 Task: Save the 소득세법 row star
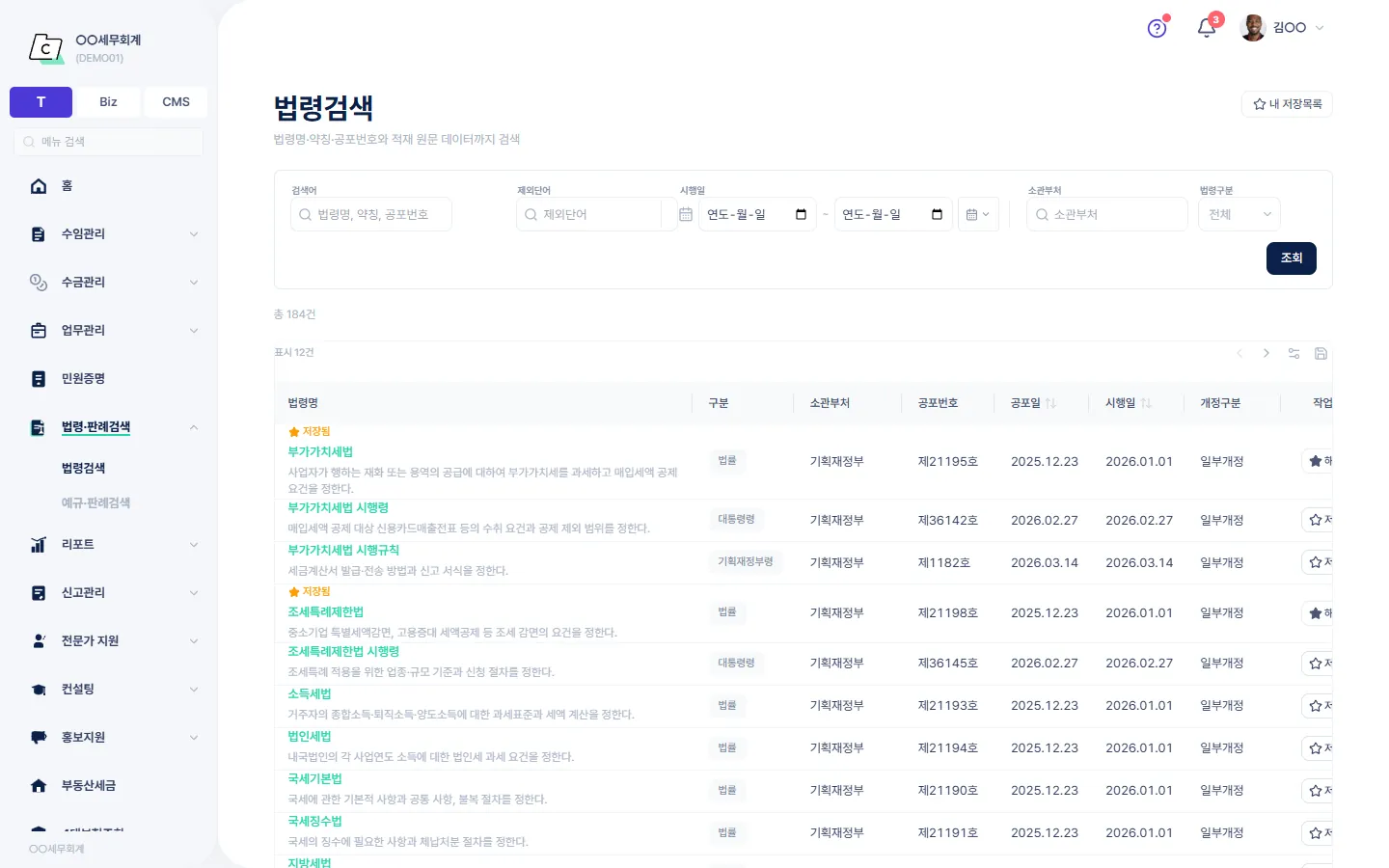tap(1318, 706)
